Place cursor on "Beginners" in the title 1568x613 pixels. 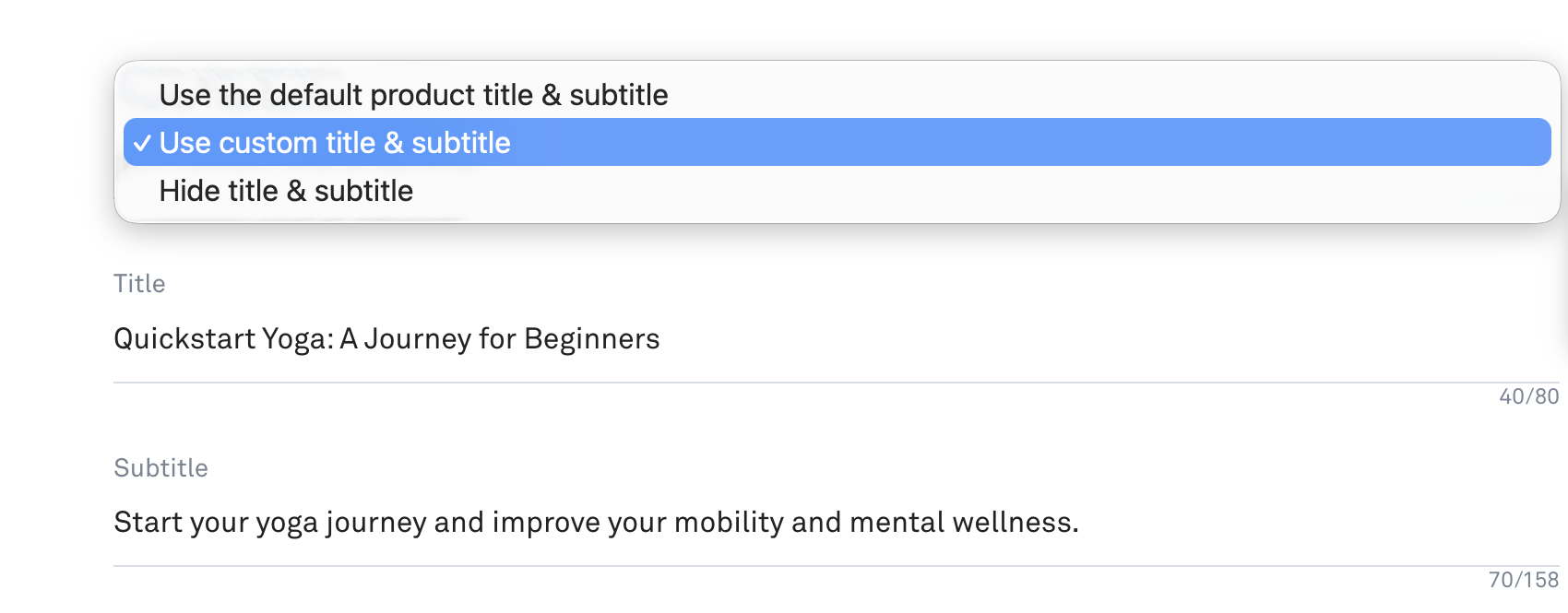coord(591,339)
